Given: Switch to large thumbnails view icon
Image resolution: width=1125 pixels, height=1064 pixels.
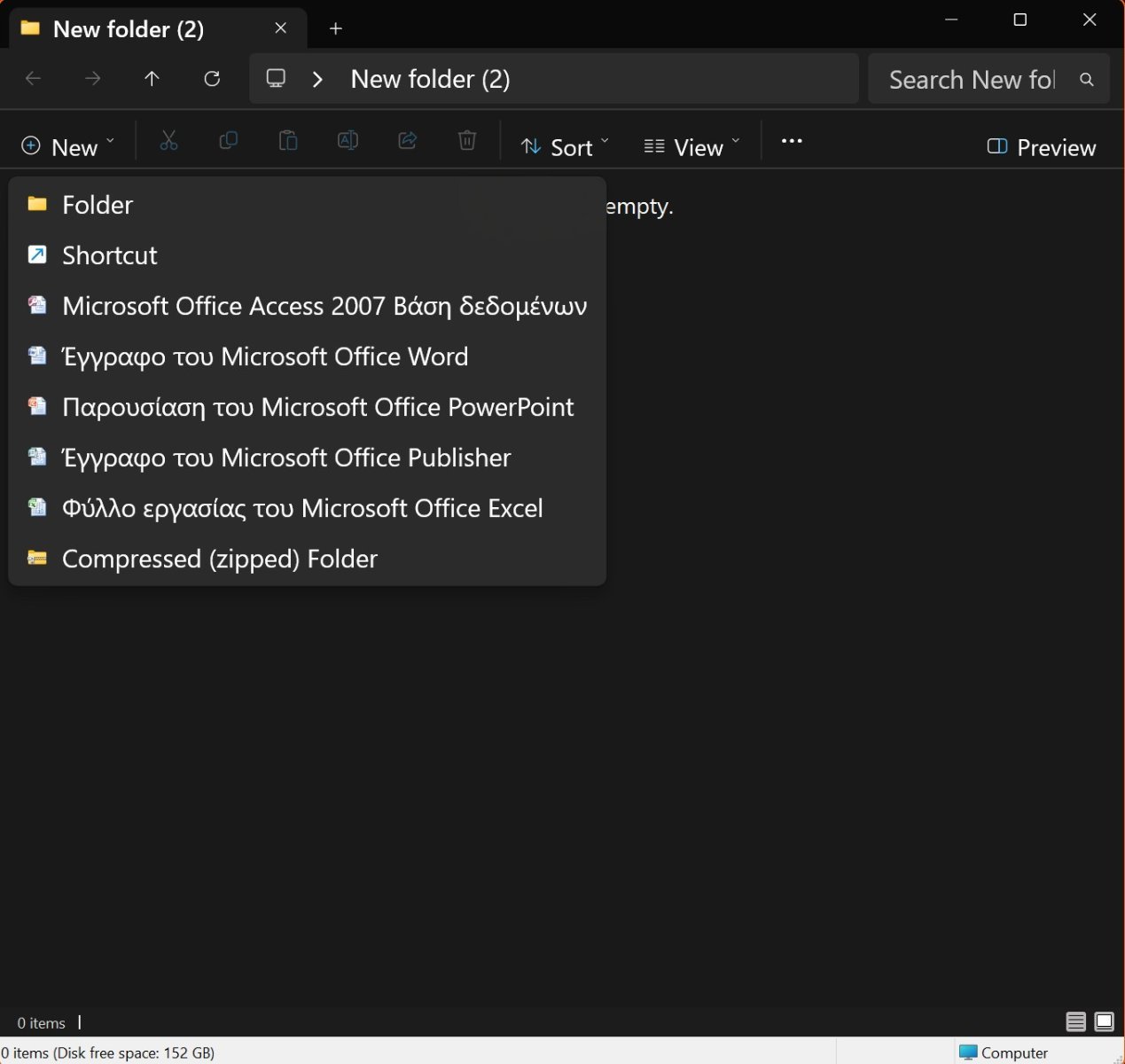Looking at the screenshot, I should click(1104, 1022).
